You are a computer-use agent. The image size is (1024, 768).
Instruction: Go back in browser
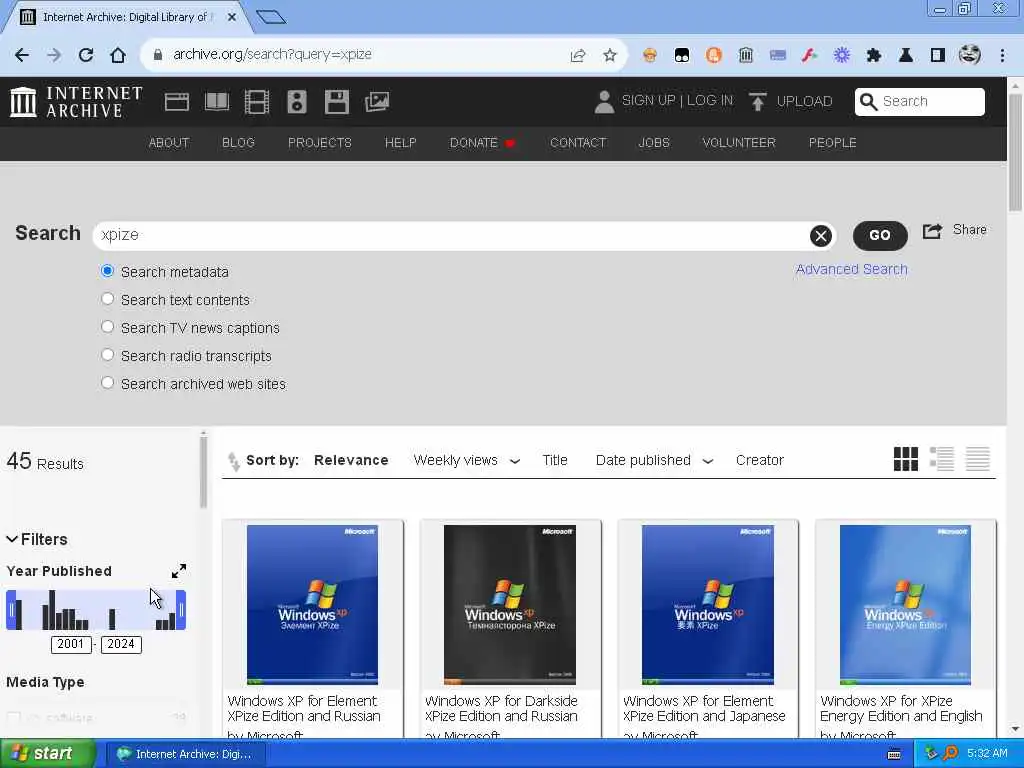[x=22, y=55]
